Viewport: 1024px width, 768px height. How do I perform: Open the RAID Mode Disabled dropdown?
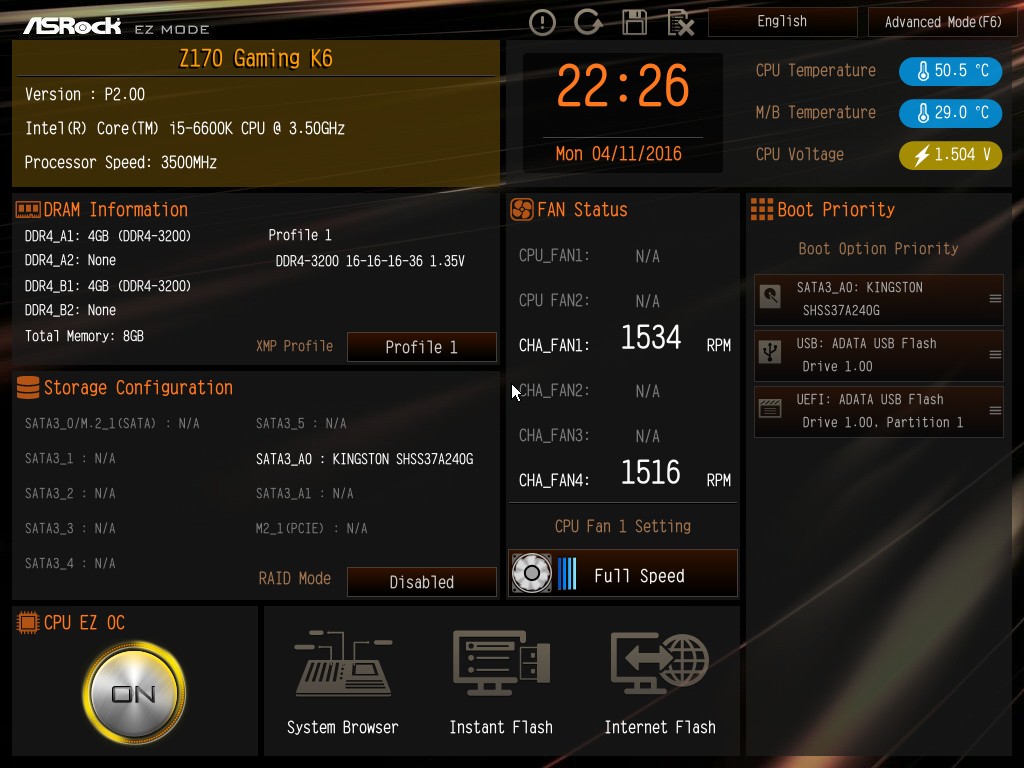pyautogui.click(x=421, y=582)
